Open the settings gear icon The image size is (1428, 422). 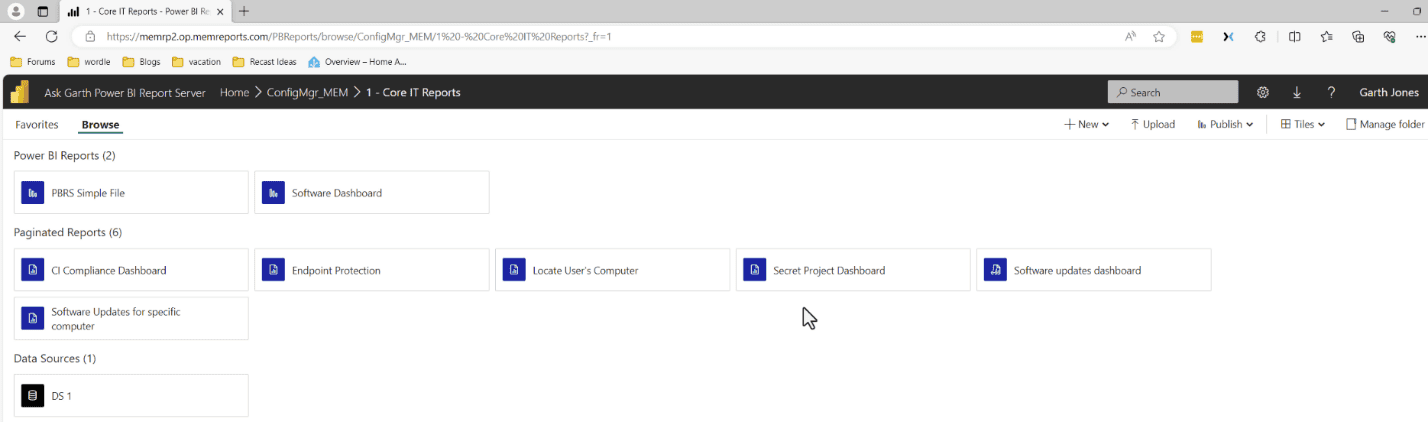(1263, 92)
